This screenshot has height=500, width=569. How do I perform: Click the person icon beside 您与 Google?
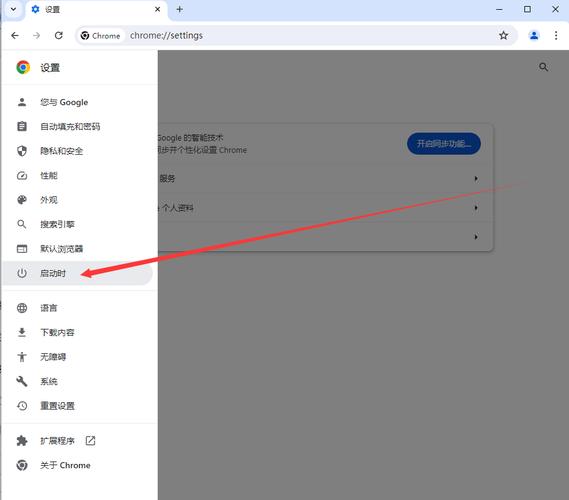[x=22, y=102]
